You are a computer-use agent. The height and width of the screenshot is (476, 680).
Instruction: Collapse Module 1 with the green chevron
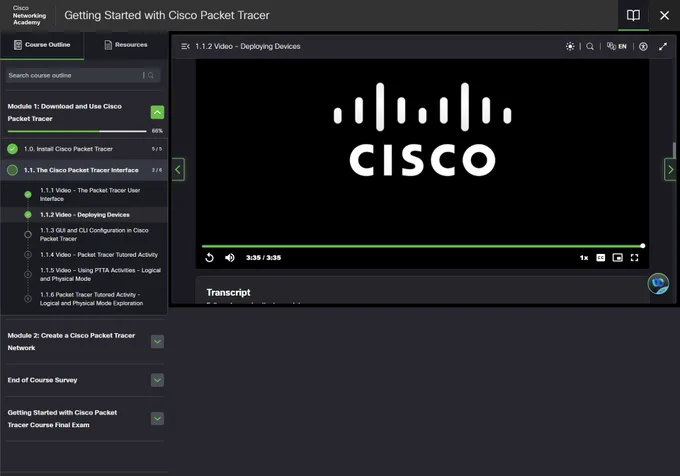click(x=157, y=112)
